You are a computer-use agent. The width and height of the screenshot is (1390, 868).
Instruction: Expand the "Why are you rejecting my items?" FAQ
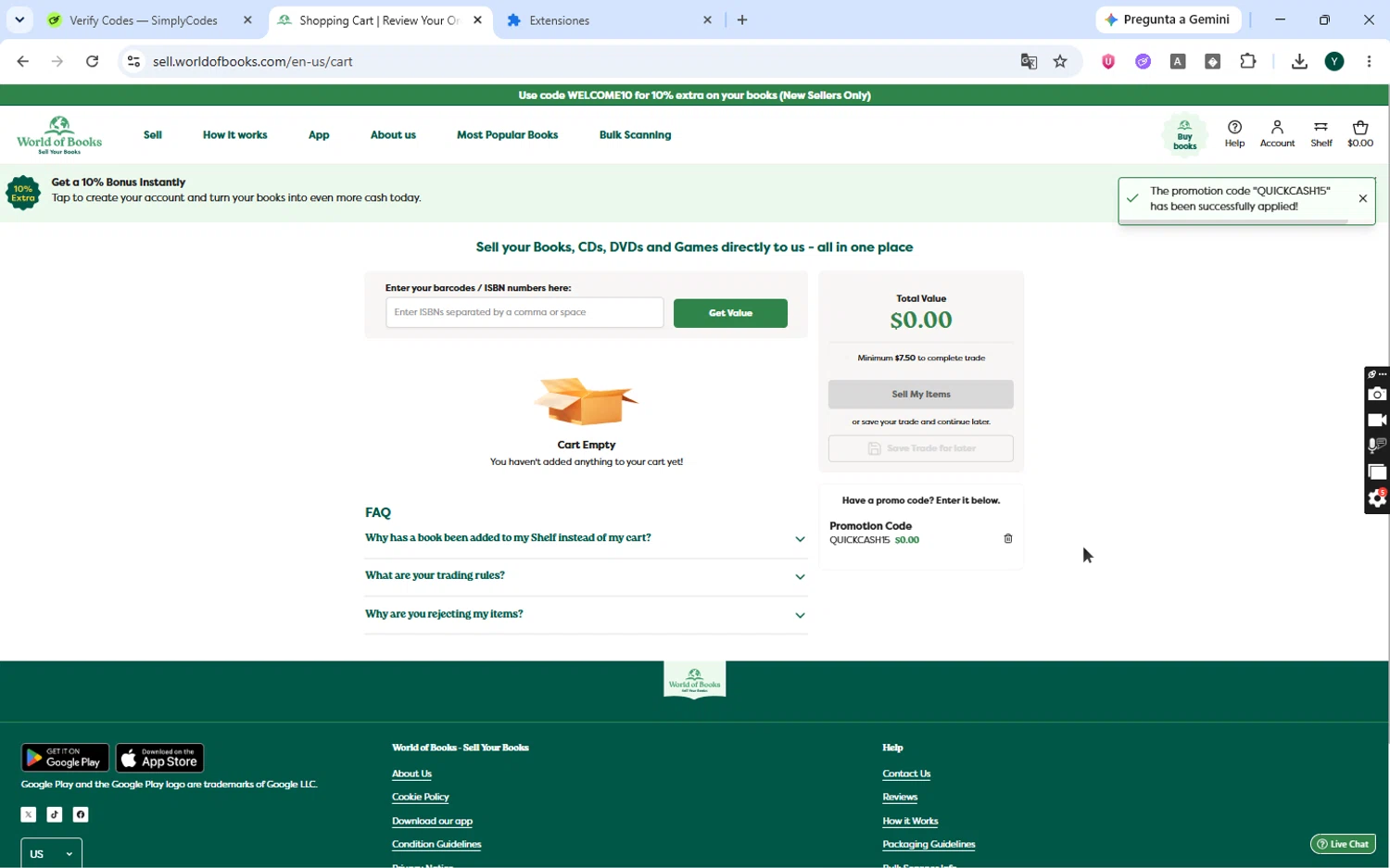[586, 614]
